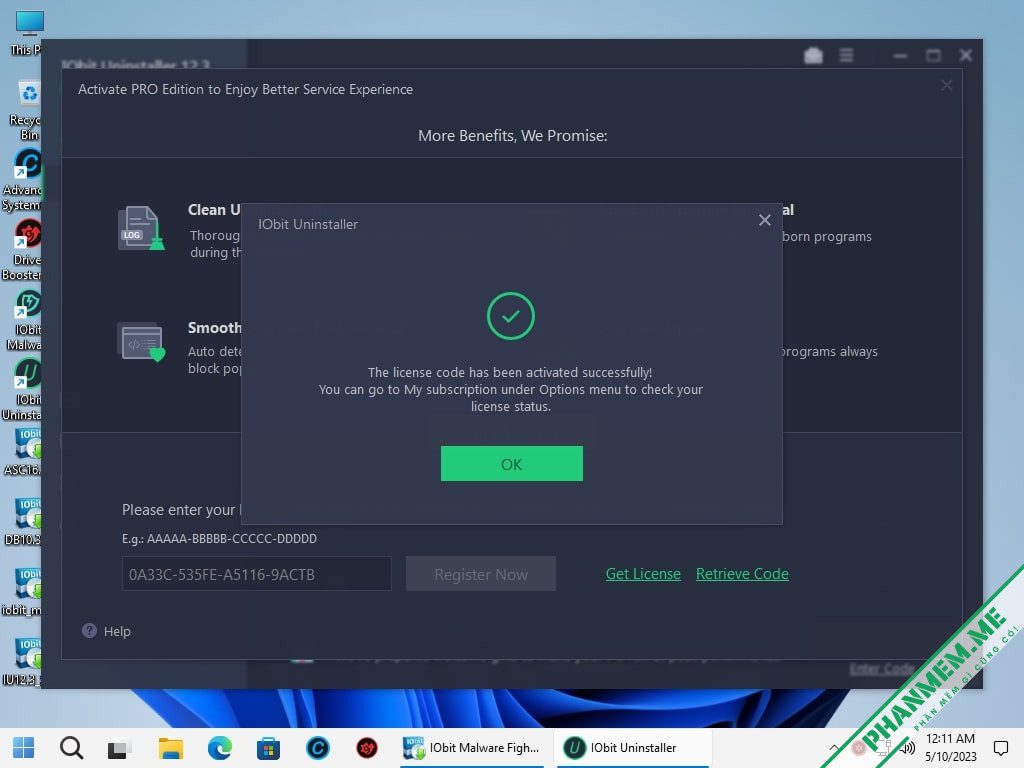Open Task View on the taskbar
Viewport: 1024px width, 768px height.
point(120,748)
